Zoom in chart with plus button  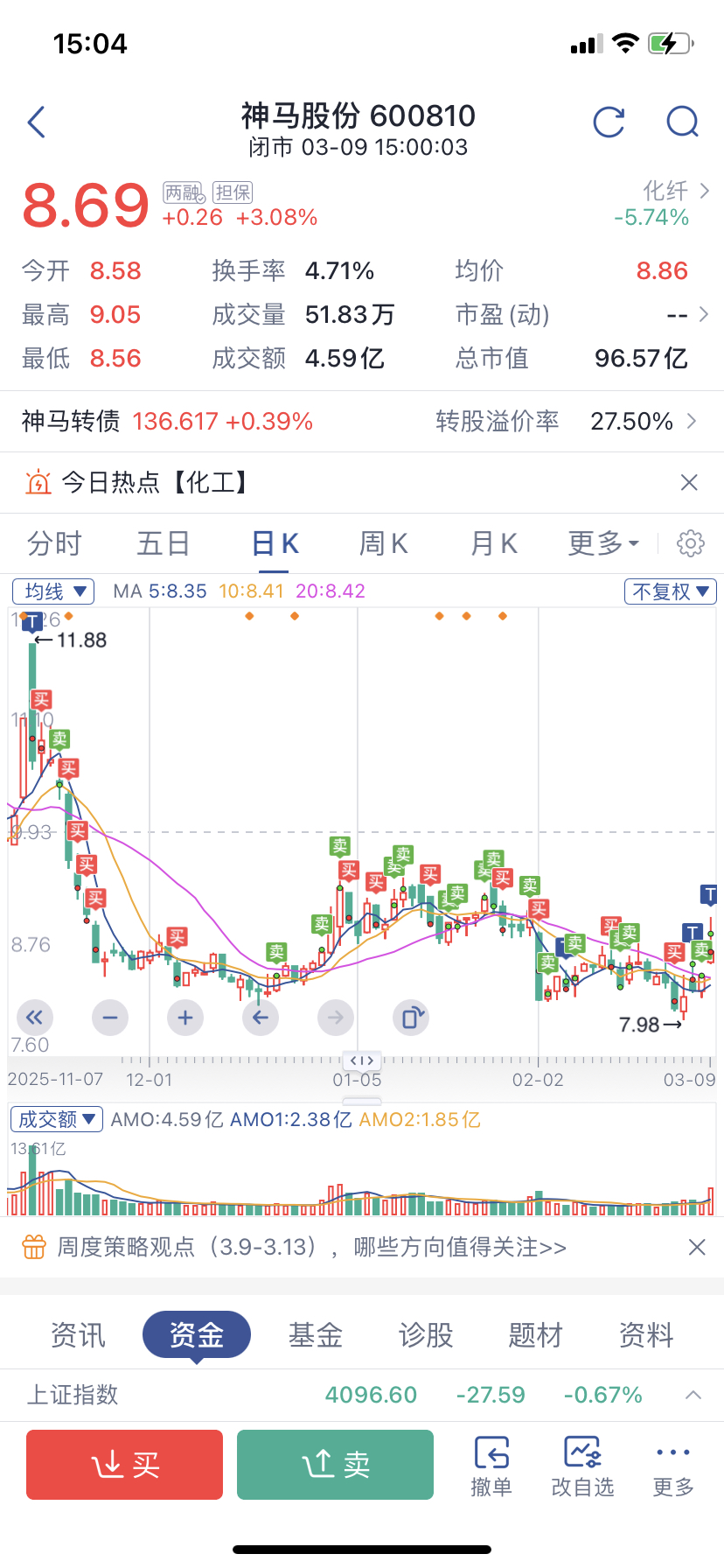click(185, 1018)
